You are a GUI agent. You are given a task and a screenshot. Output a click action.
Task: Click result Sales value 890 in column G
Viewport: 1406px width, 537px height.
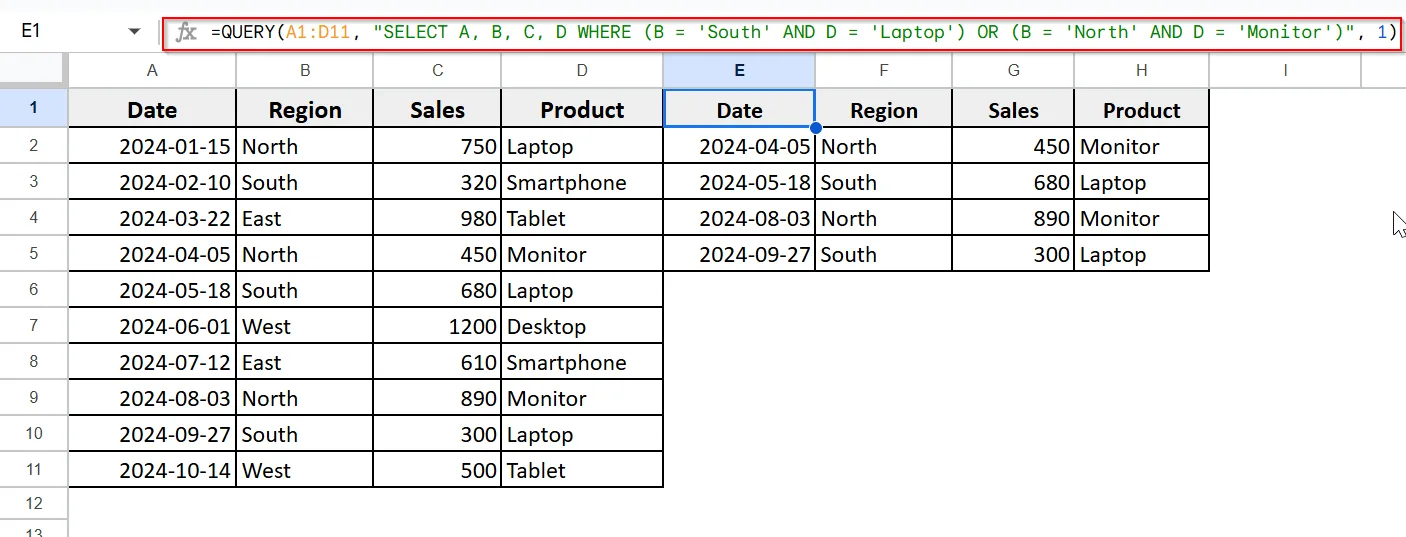pyautogui.click(x=1013, y=218)
